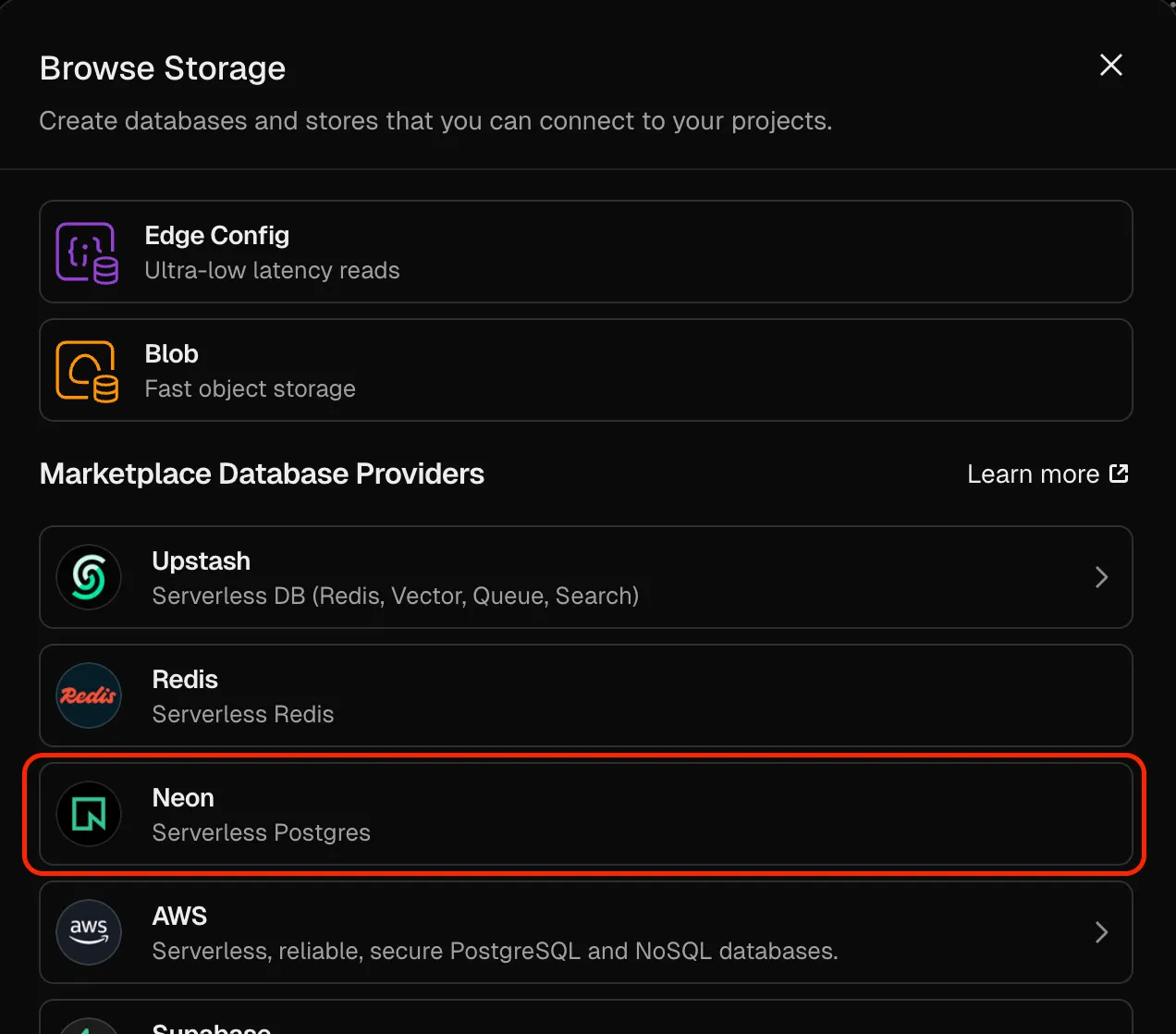Select the Upstash provider name
Screen dimensions: 1176x1034
202,561
